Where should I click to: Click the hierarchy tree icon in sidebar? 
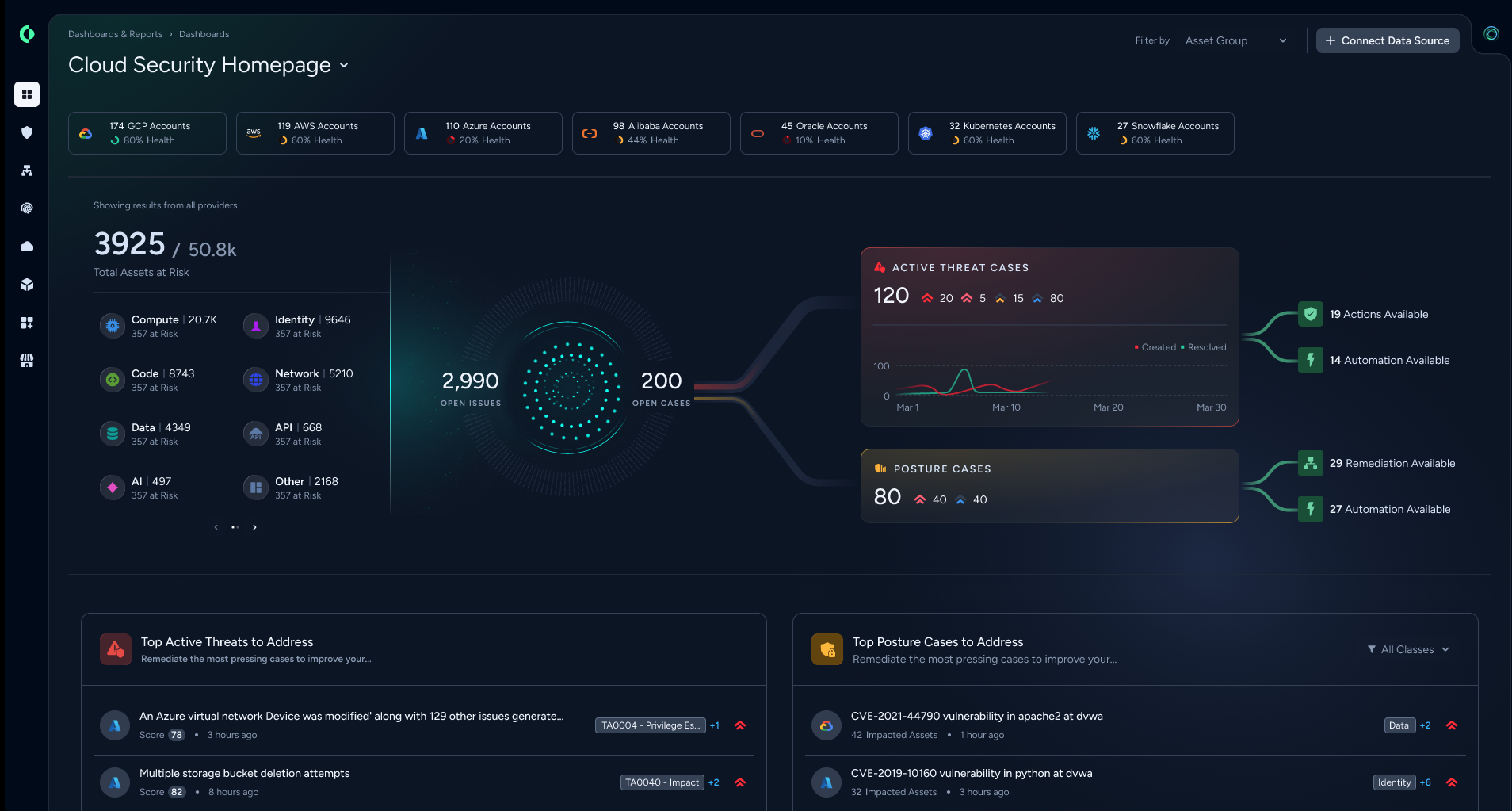(27, 170)
